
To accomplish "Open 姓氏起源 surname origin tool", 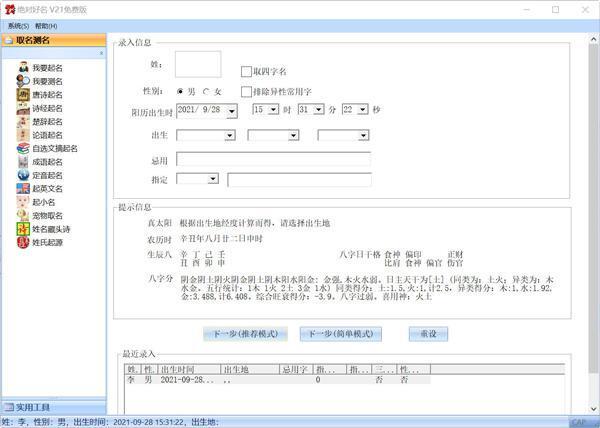I will pyautogui.click(x=46, y=243).
